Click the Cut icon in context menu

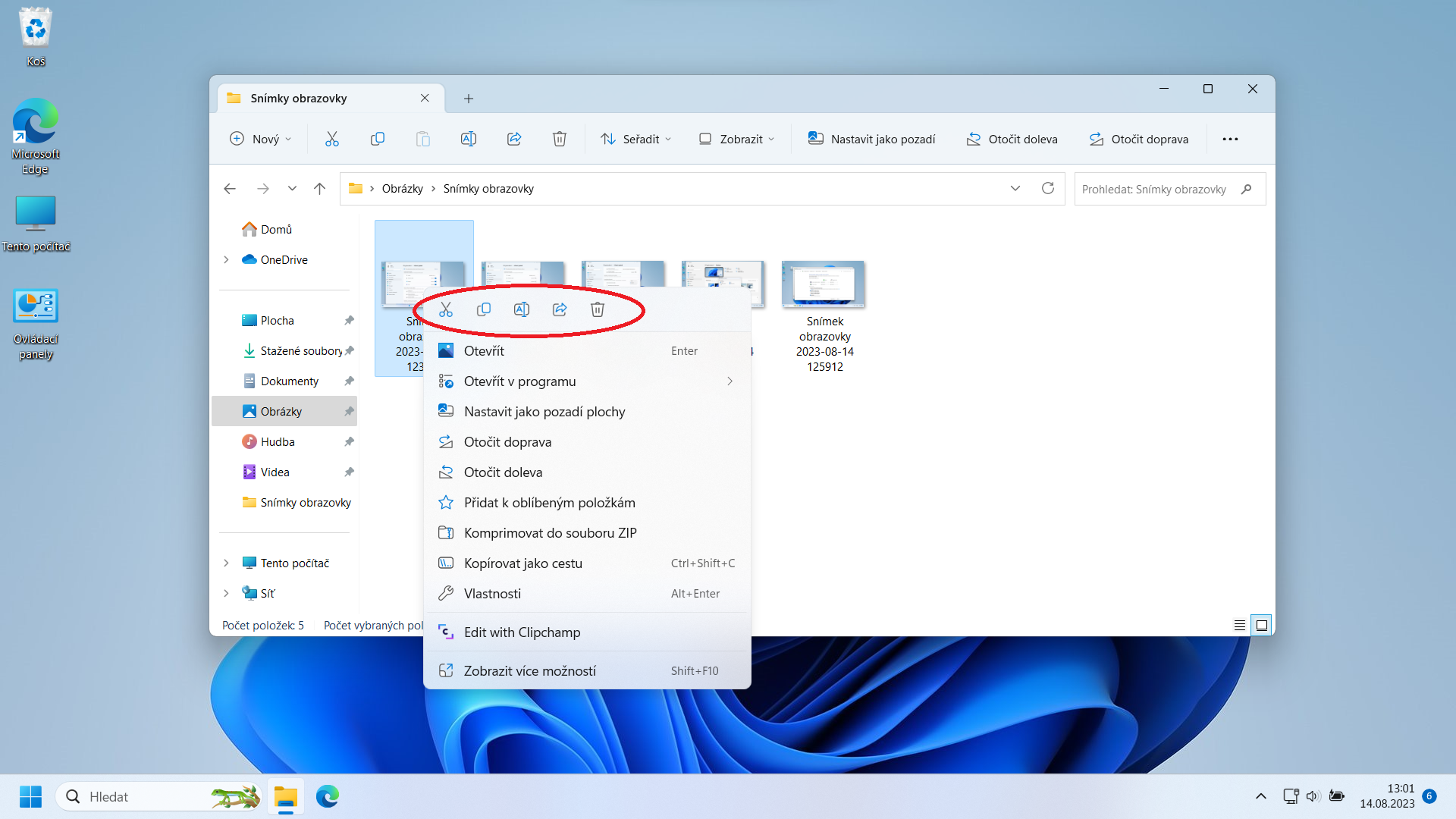446,309
